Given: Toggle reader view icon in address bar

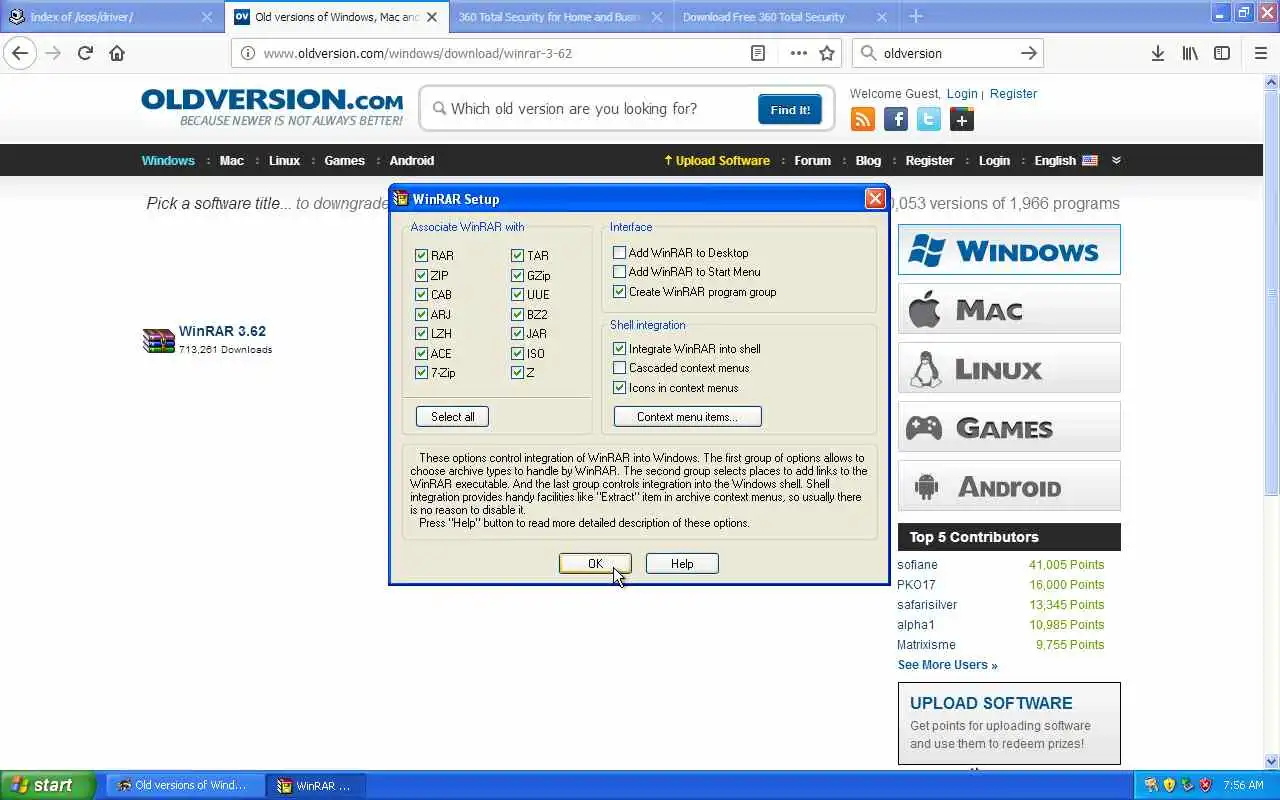Looking at the screenshot, I should 758,53.
